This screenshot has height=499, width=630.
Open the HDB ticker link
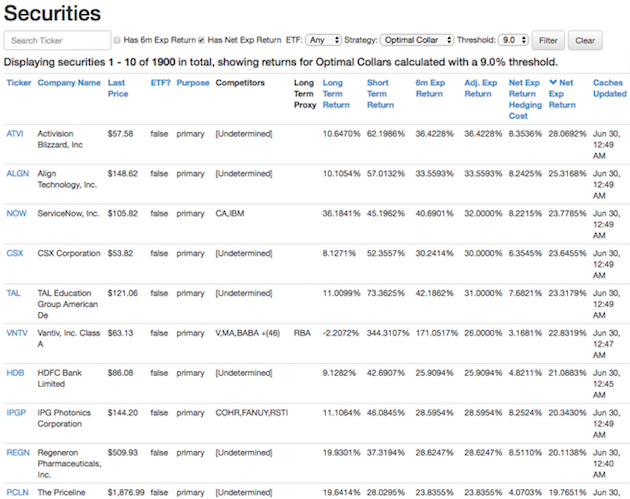(x=15, y=373)
